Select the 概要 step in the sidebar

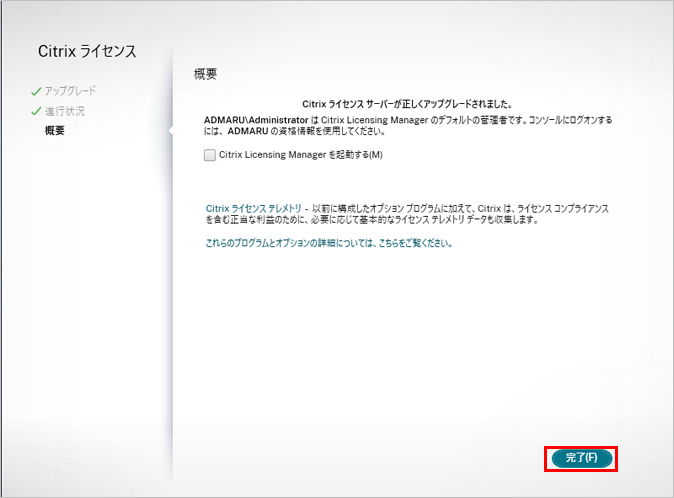click(54, 130)
